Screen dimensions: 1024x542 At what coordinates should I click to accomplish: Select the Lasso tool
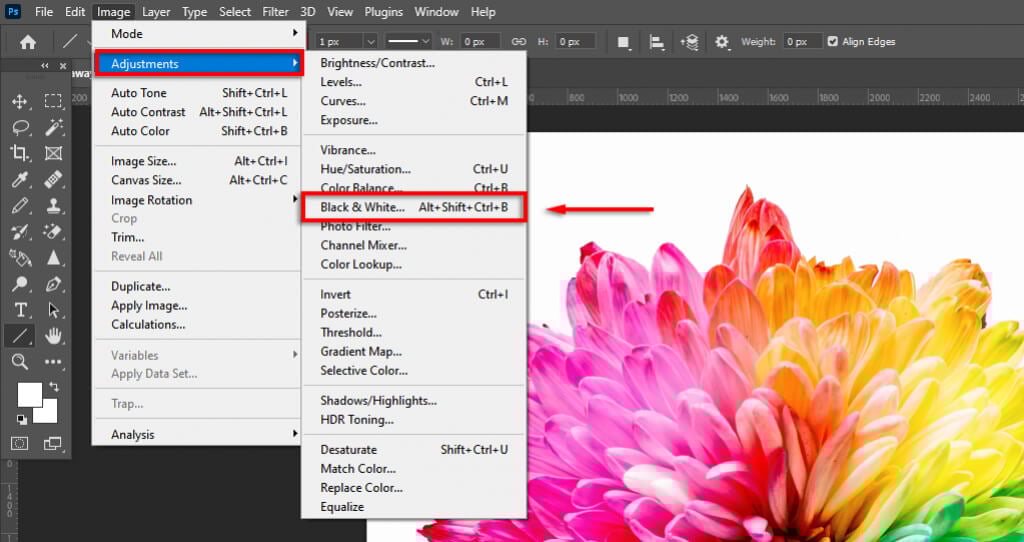coord(19,127)
